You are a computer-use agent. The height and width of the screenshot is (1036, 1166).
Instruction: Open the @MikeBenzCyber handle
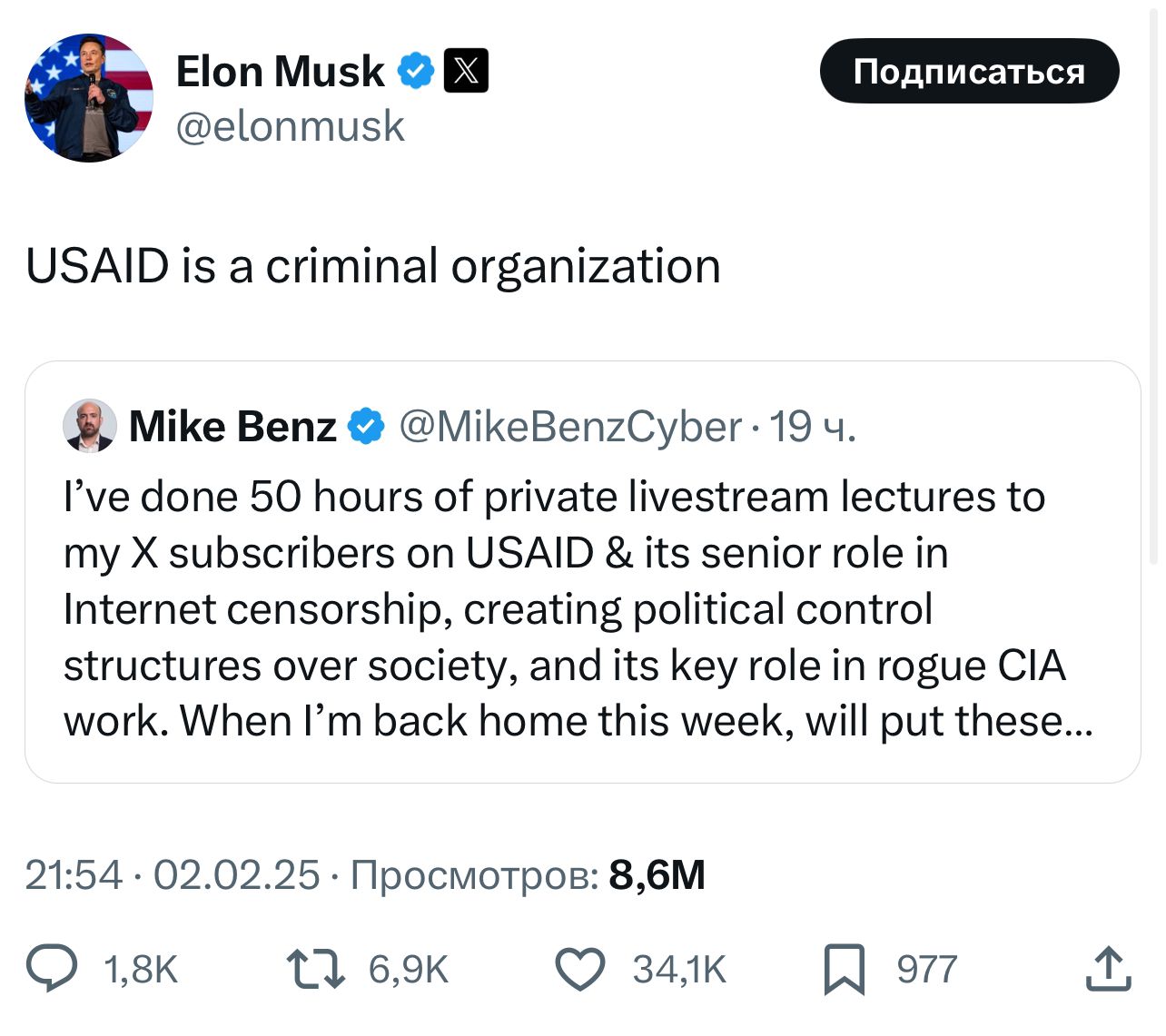[x=570, y=427]
